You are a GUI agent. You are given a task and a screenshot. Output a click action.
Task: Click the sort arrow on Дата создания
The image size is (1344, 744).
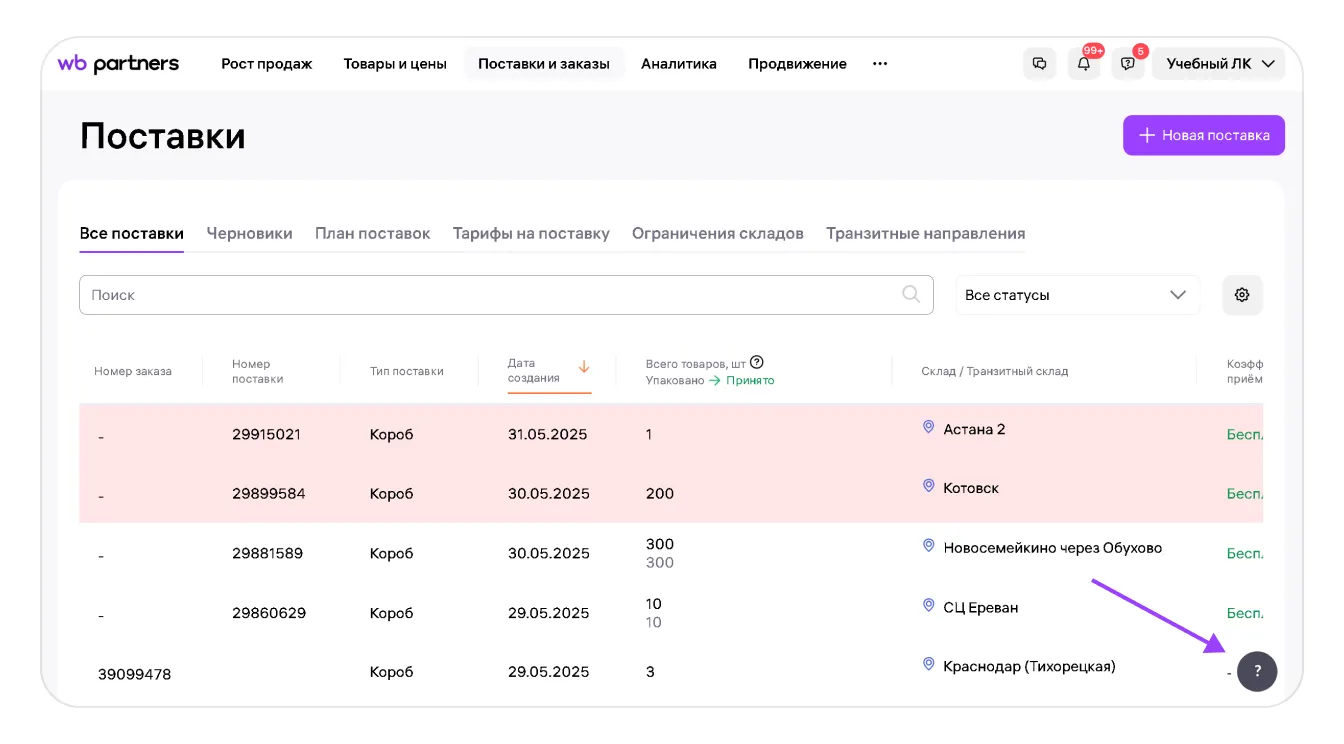[x=584, y=368]
